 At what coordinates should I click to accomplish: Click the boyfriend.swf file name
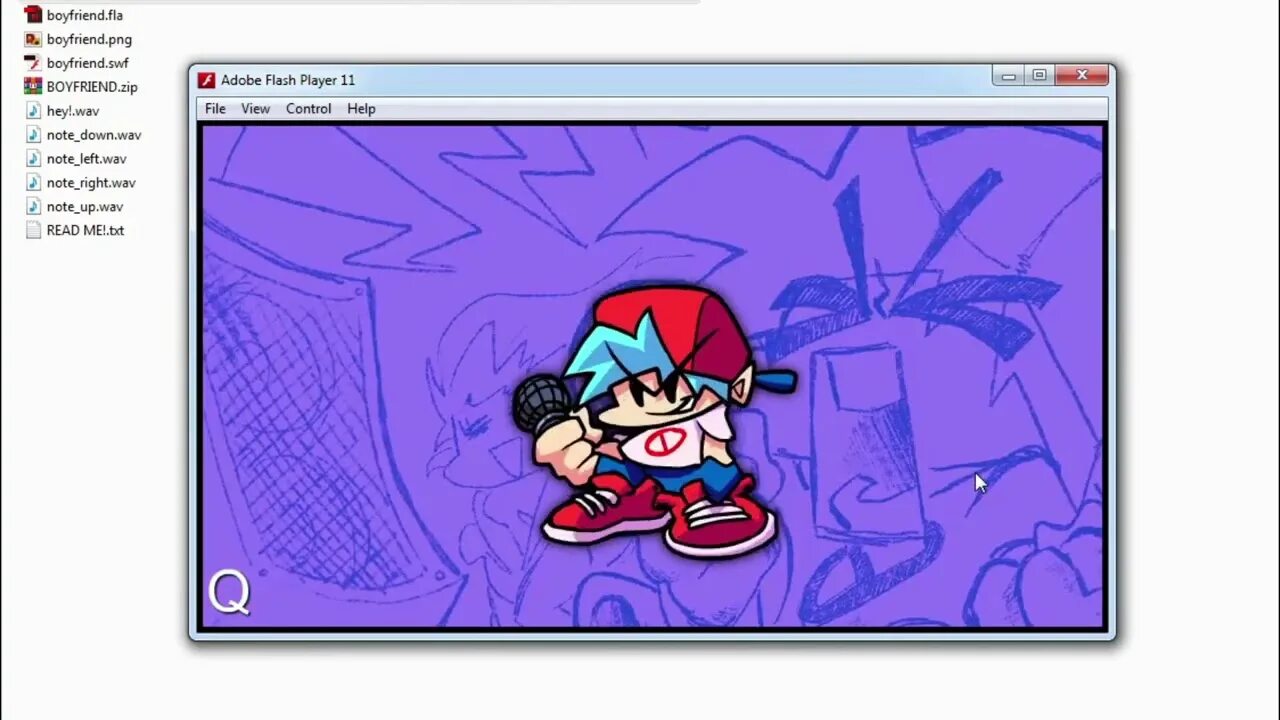(x=87, y=63)
